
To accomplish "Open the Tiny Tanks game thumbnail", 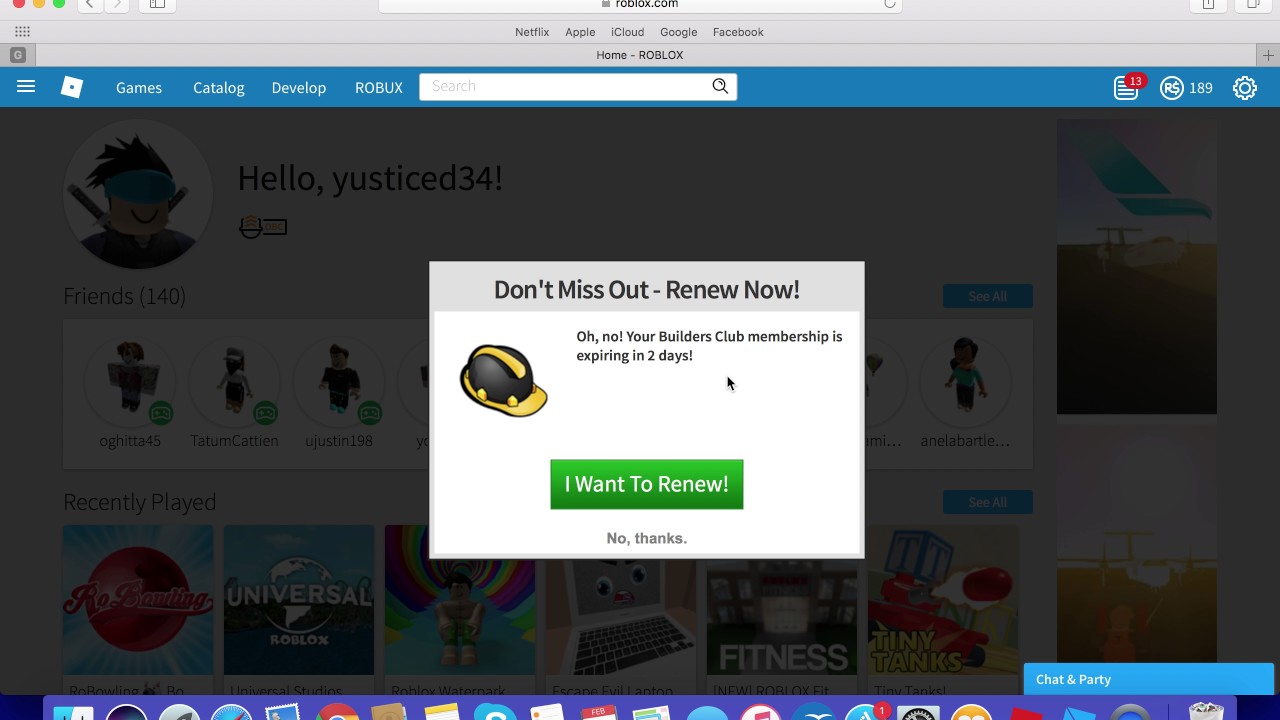I will pyautogui.click(x=943, y=600).
